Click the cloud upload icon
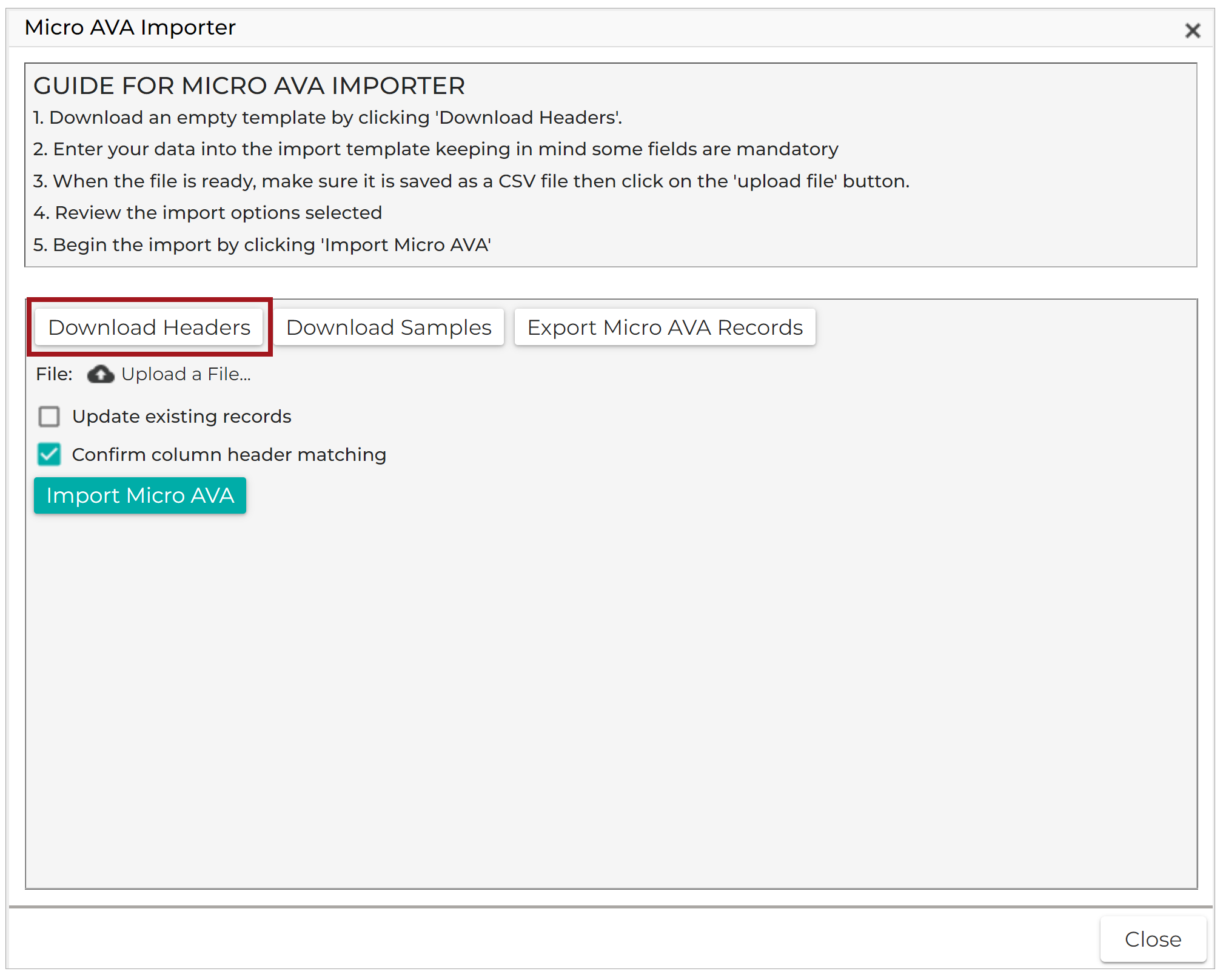Viewport: 1223px width, 980px height. 101,374
